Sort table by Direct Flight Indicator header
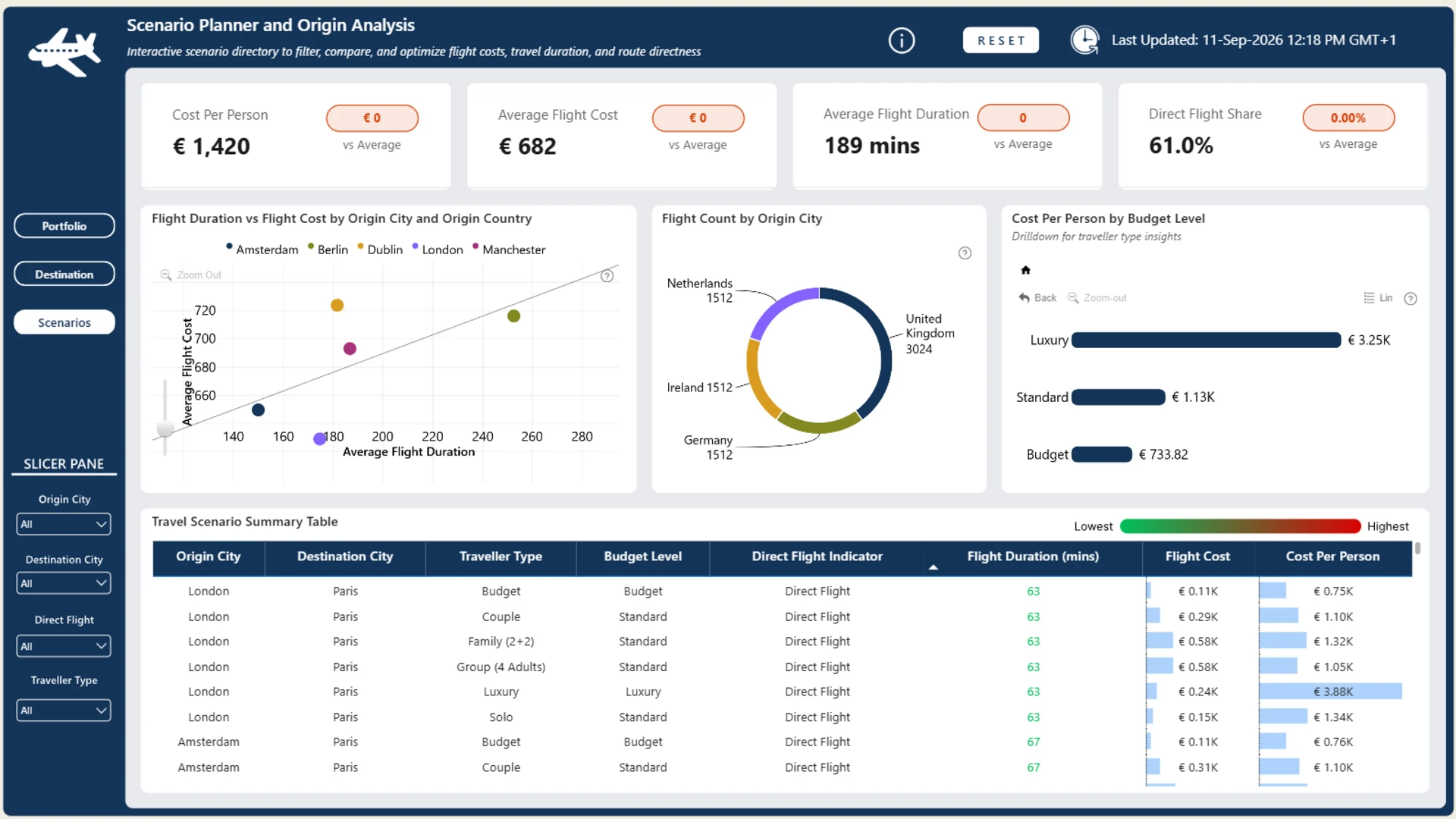This screenshot has width=1456, height=819. tap(817, 557)
